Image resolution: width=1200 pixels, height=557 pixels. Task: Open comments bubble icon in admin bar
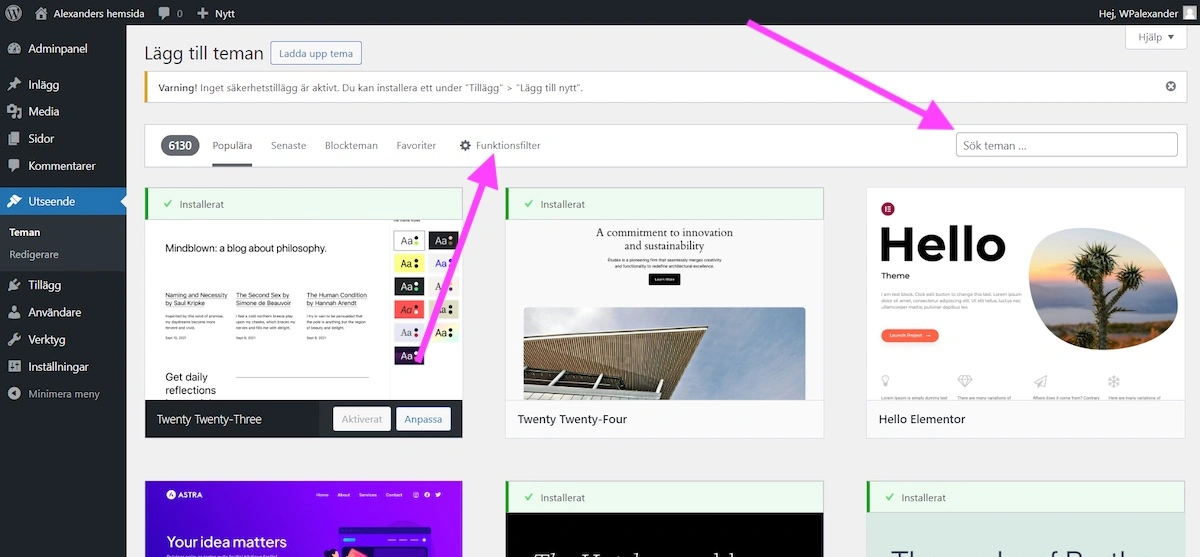164,14
